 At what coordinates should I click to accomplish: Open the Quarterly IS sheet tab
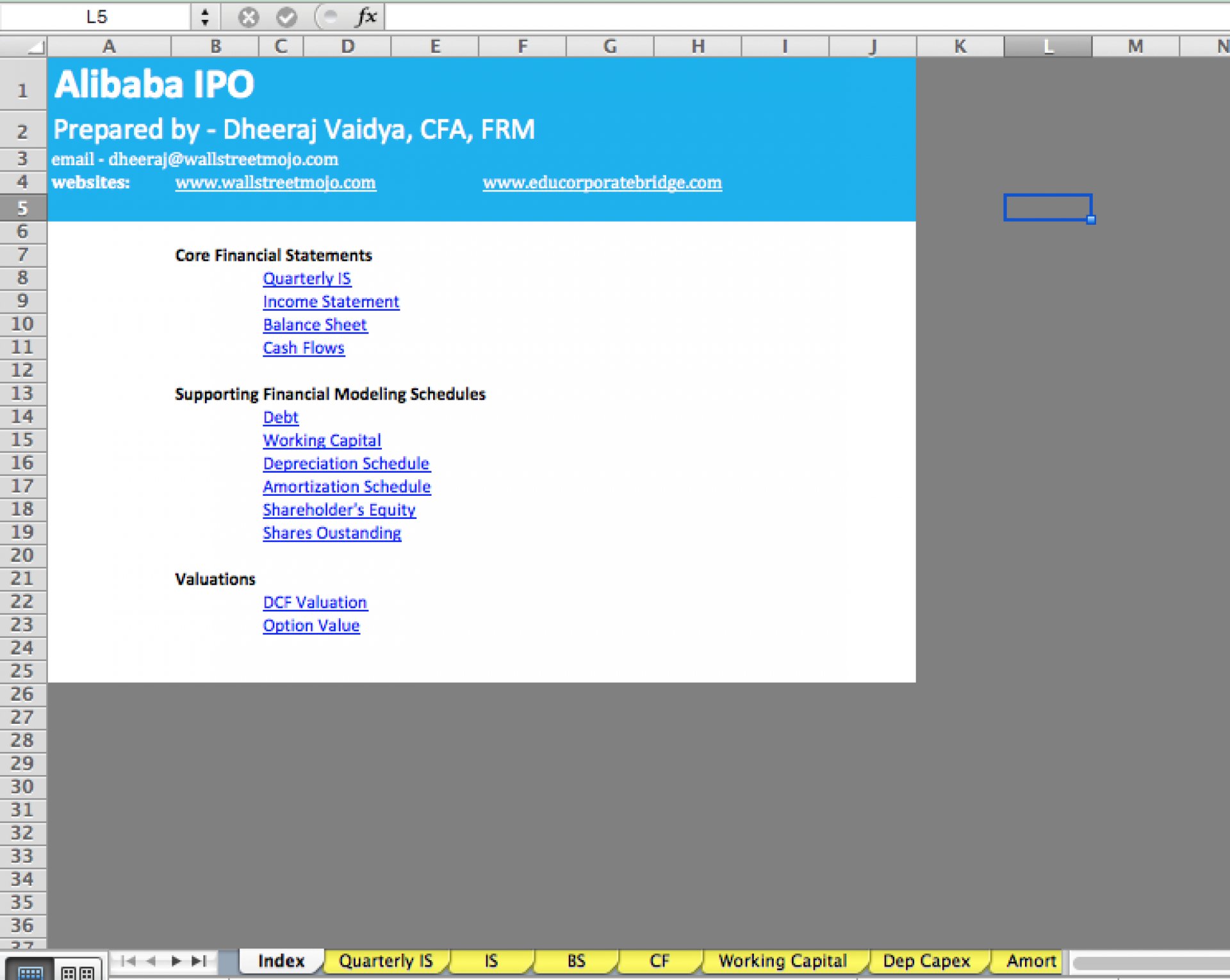point(386,961)
